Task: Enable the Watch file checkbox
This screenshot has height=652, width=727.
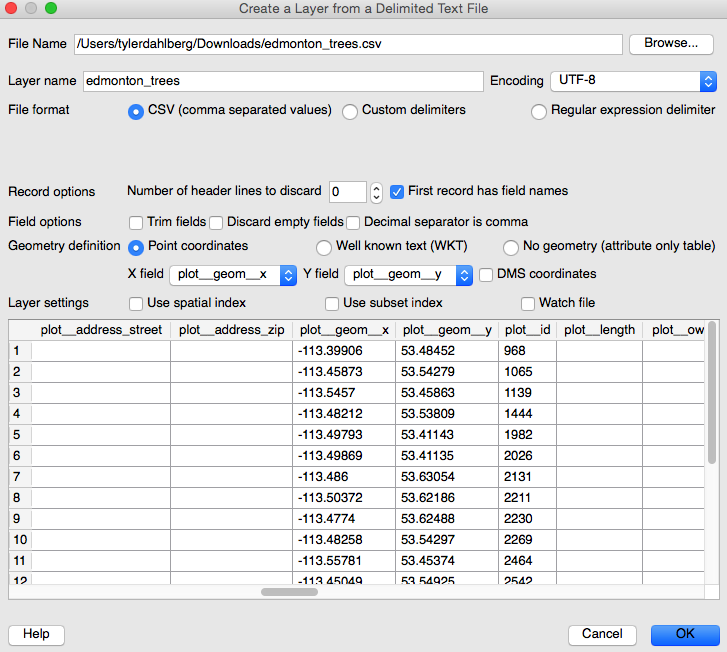Action: [x=528, y=304]
